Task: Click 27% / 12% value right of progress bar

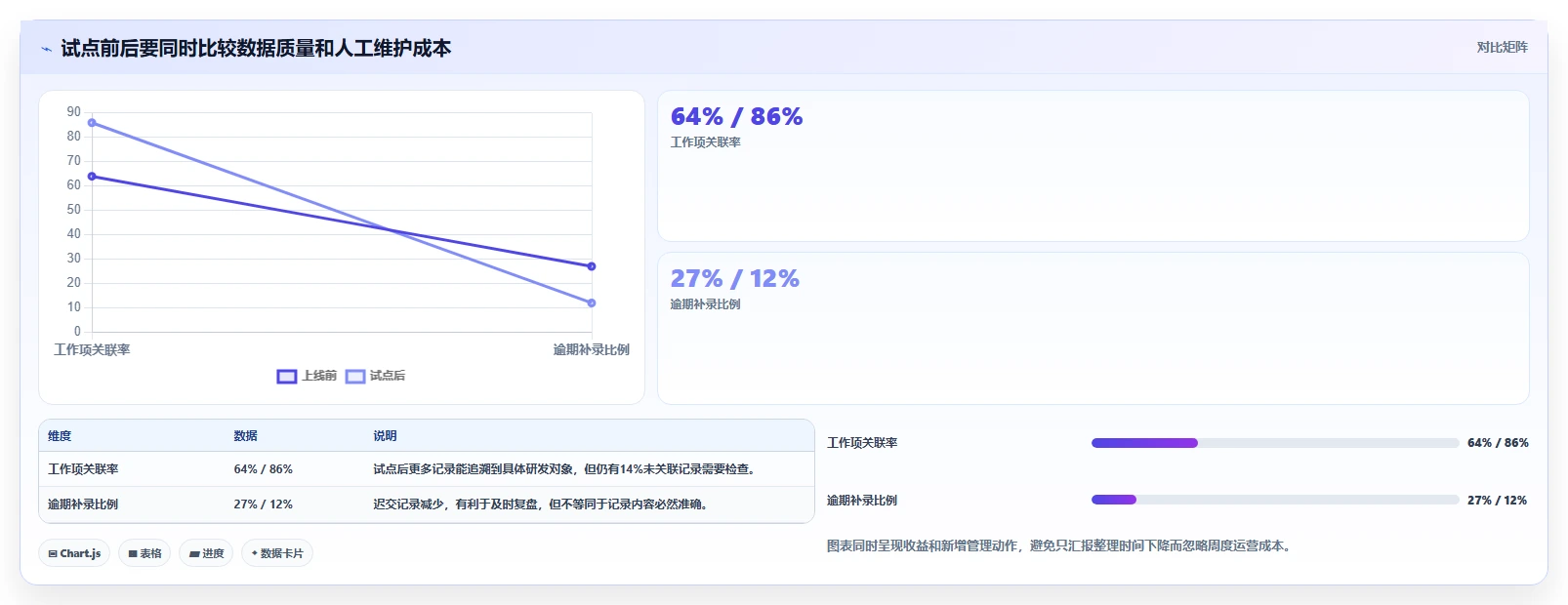Action: tap(1497, 501)
